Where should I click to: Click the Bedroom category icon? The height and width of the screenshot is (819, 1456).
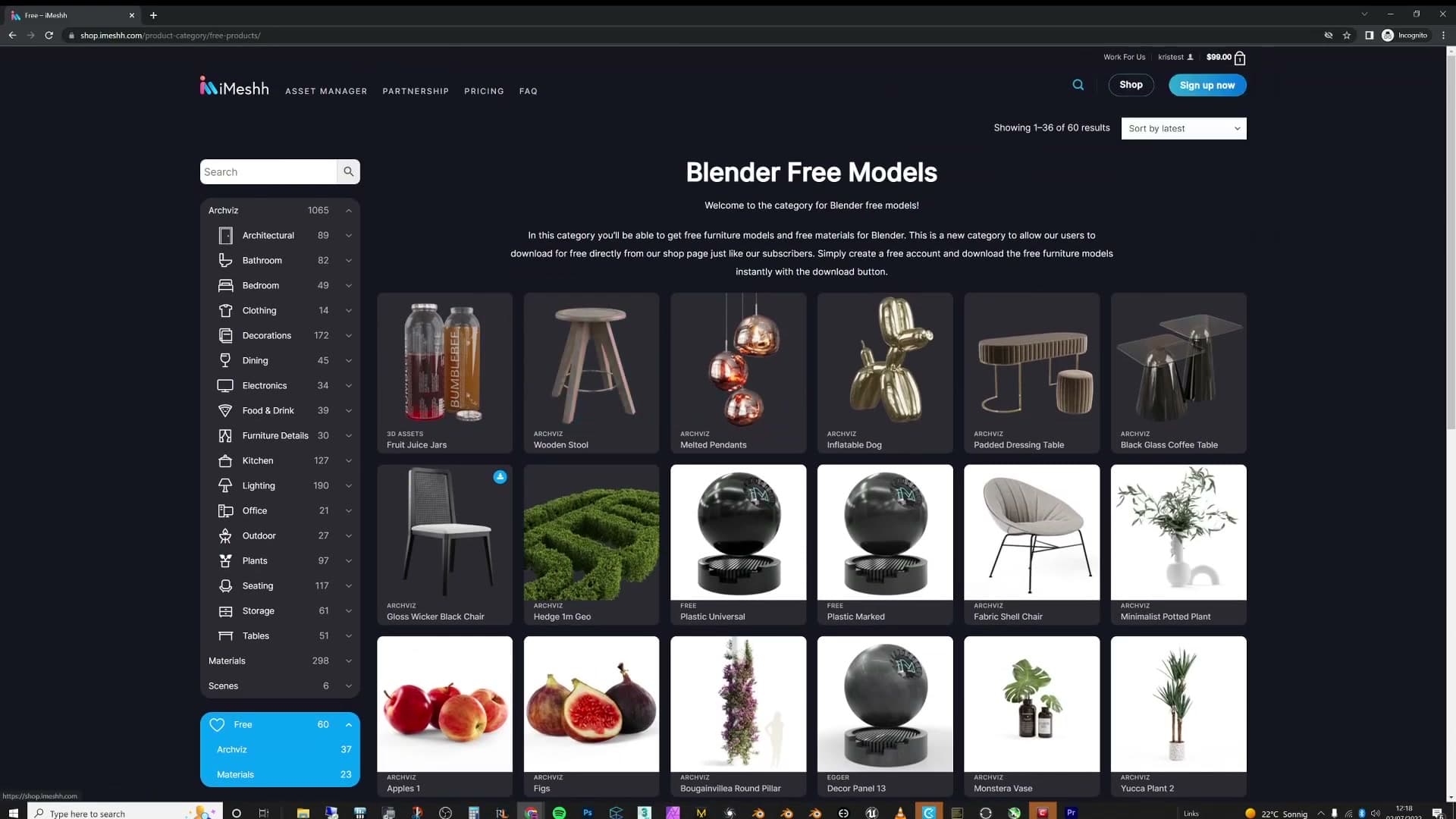225,285
